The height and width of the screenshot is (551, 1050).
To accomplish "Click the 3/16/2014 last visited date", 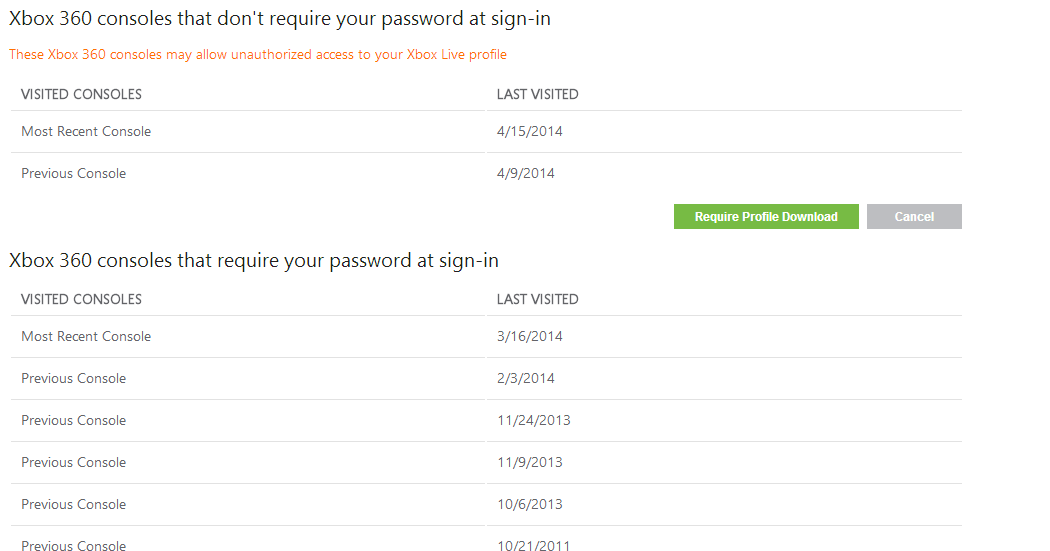I will point(530,337).
